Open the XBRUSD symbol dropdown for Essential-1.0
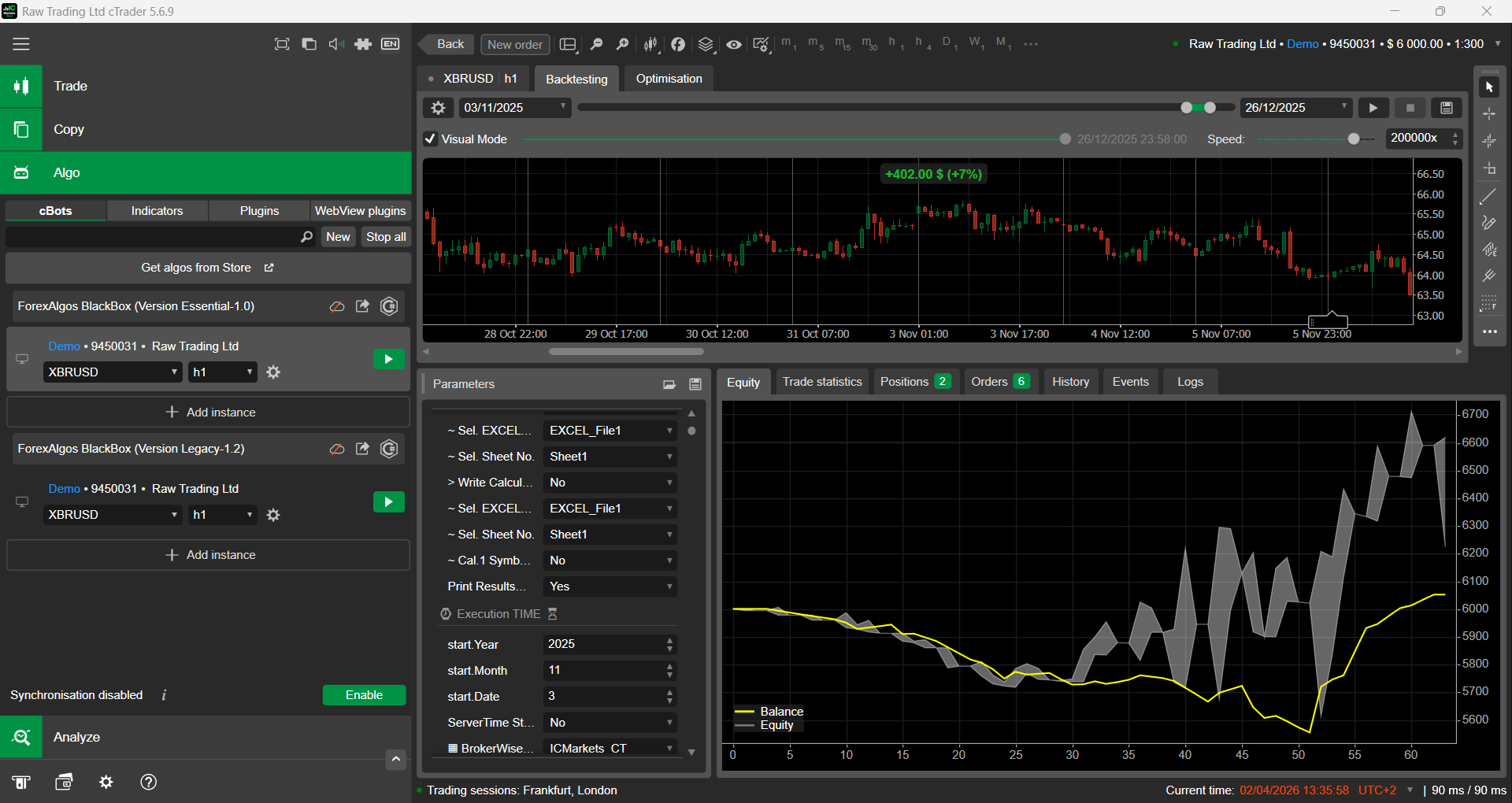The width and height of the screenshot is (1512, 803). 113,372
